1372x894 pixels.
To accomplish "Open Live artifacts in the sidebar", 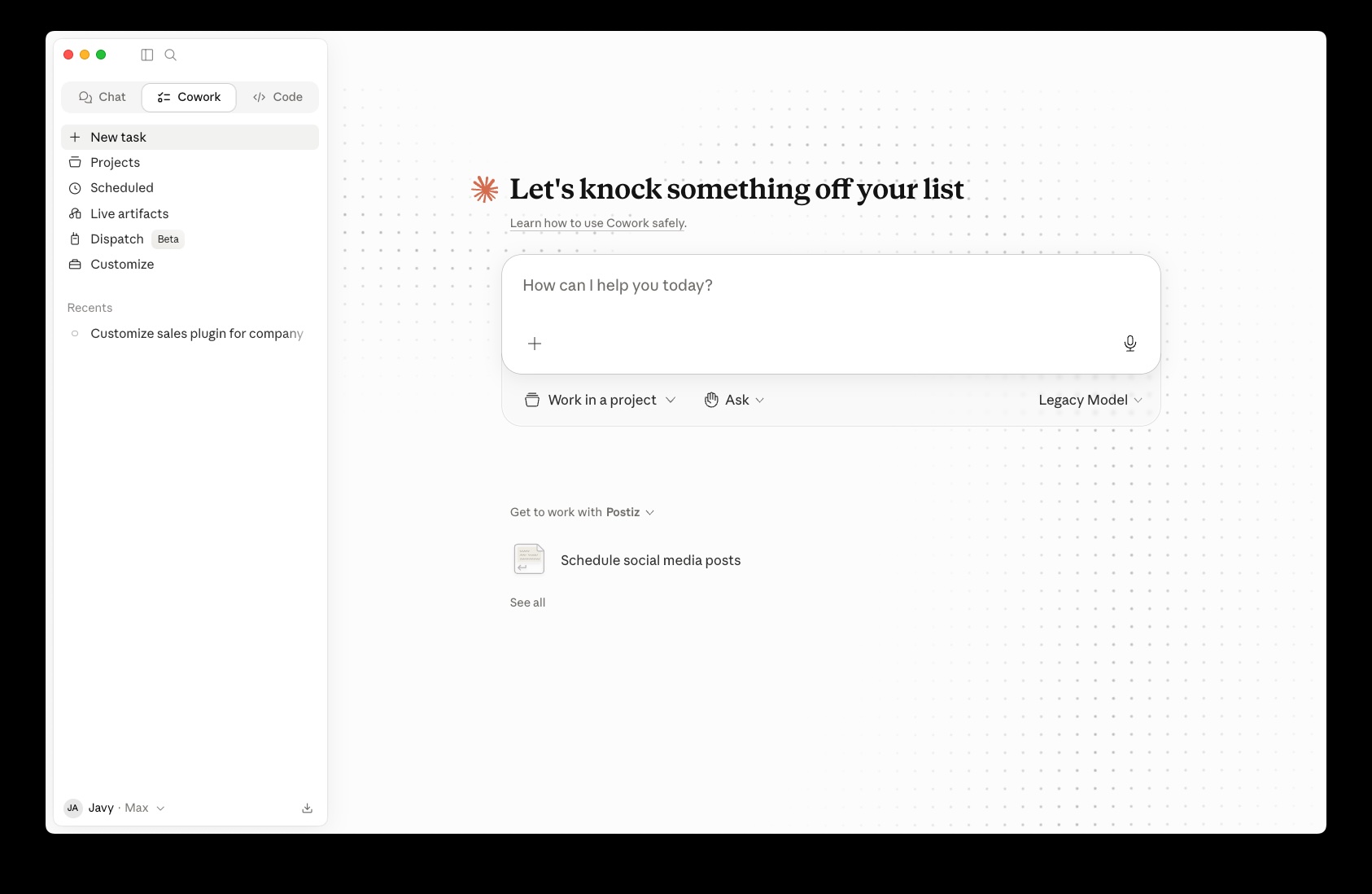I will coord(190,213).
